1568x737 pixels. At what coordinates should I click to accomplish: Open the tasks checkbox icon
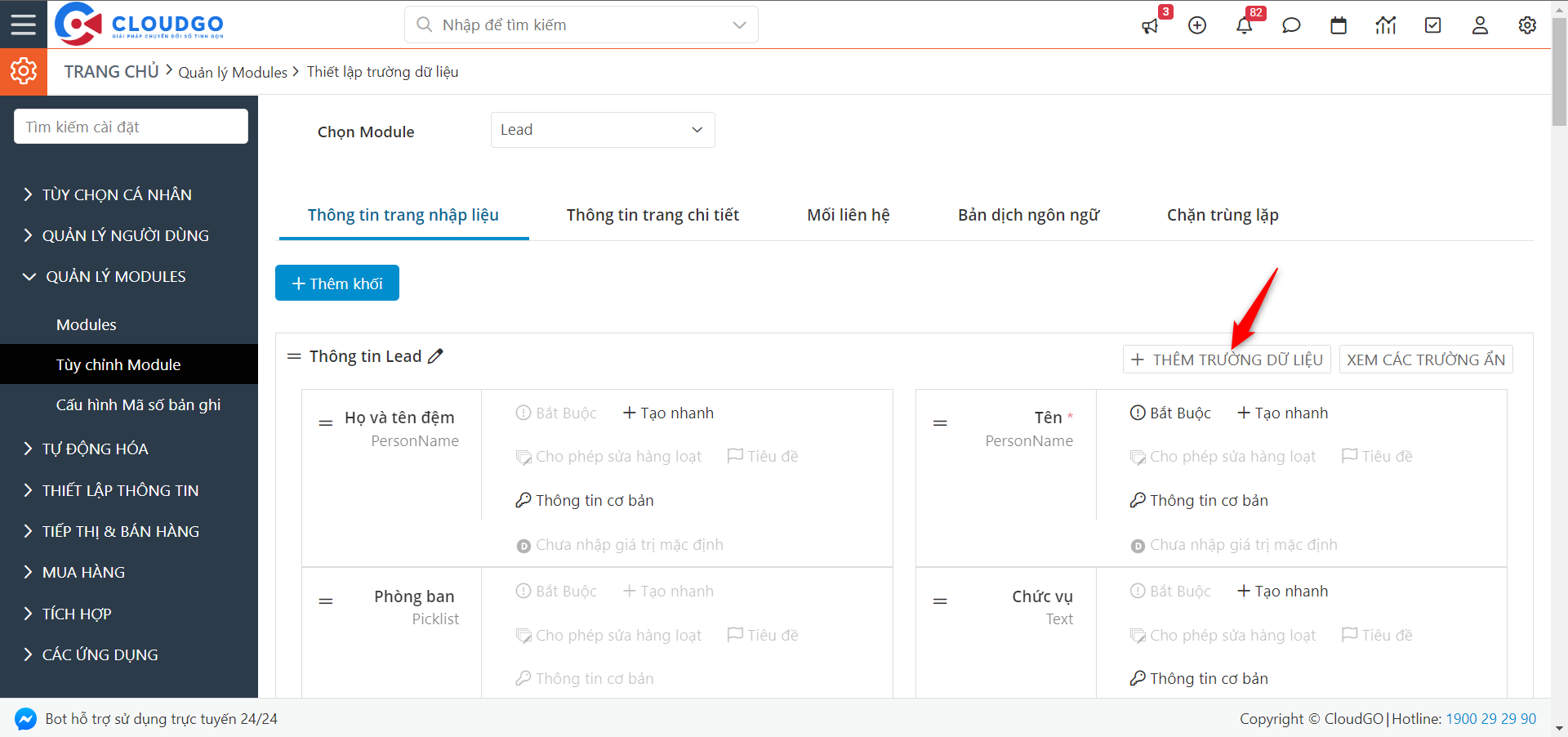tap(1432, 25)
